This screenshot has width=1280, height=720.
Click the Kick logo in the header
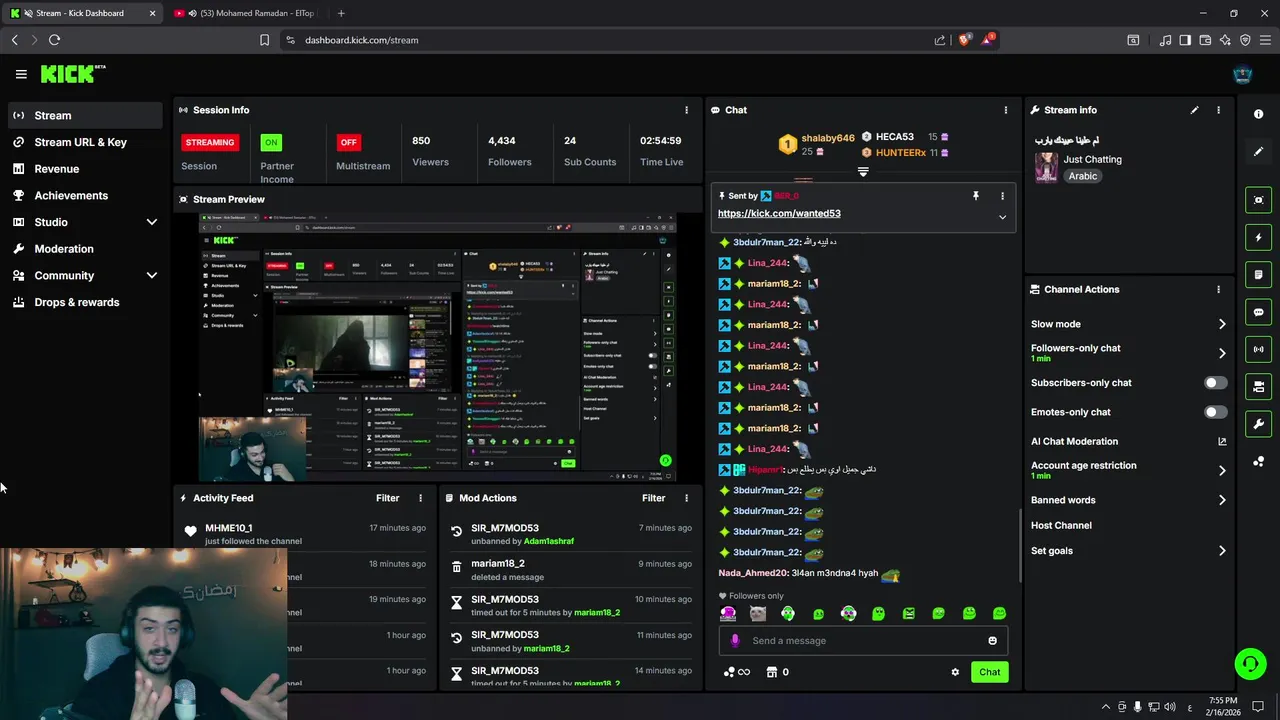(73, 74)
